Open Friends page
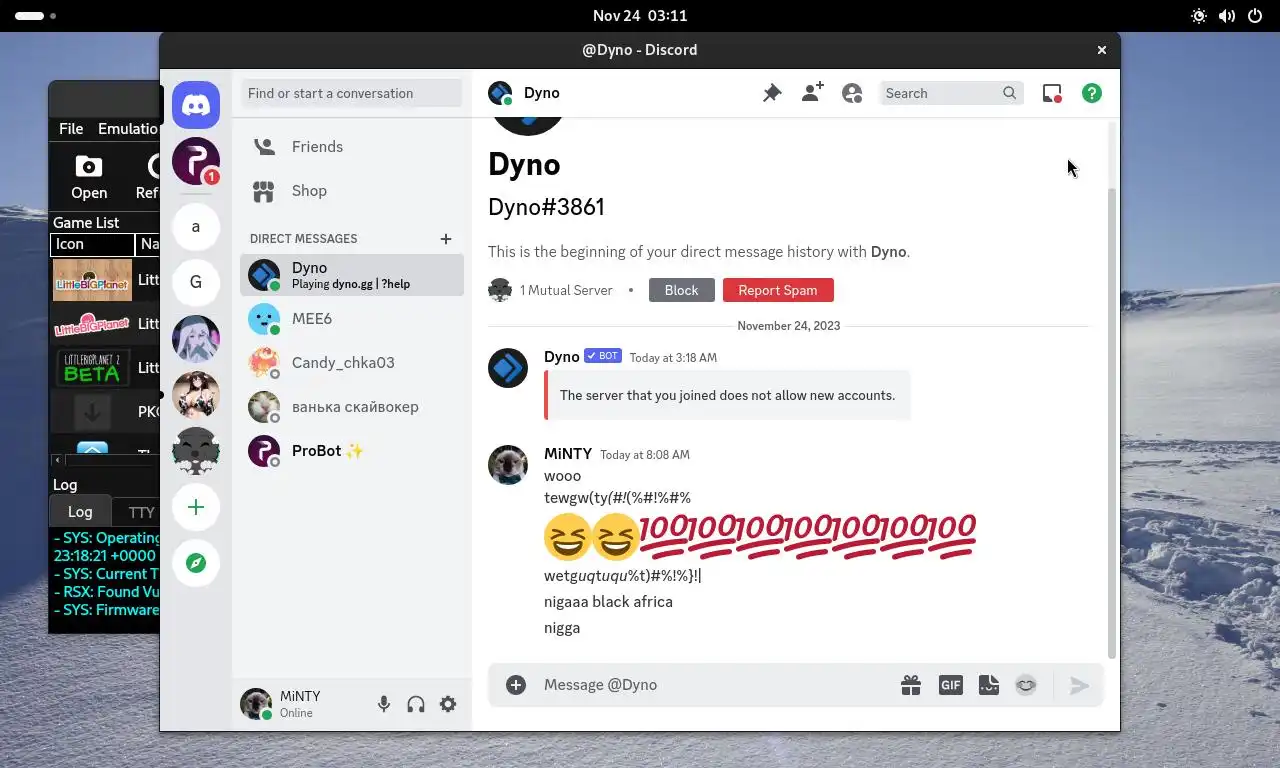This screenshot has height=768, width=1280. pyautogui.click(x=352, y=147)
